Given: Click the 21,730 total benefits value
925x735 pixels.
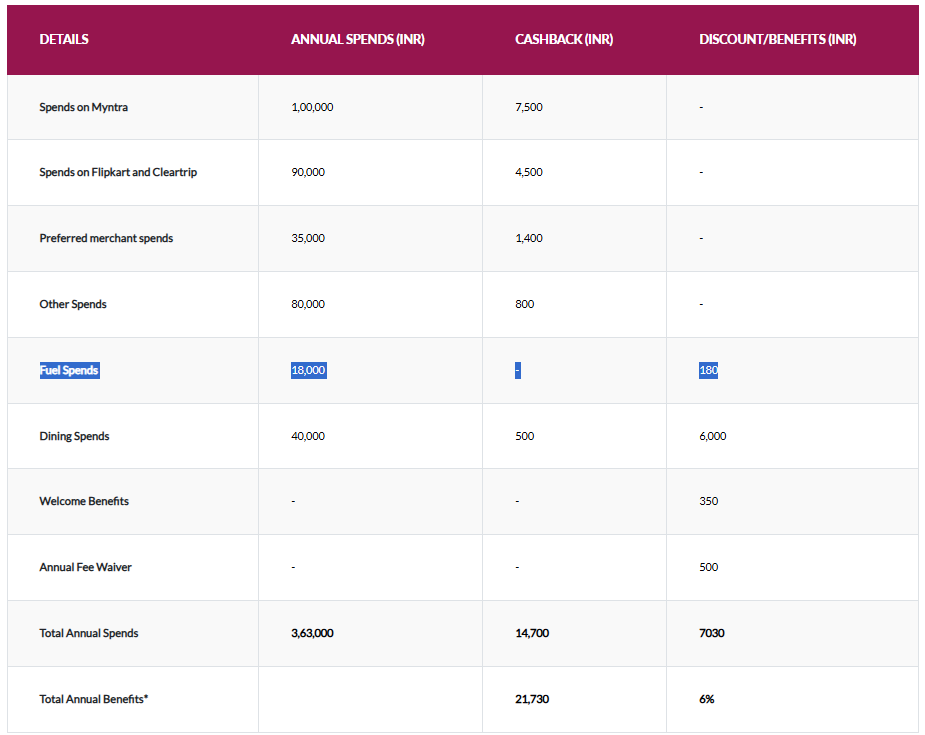Looking at the screenshot, I should pos(532,700).
